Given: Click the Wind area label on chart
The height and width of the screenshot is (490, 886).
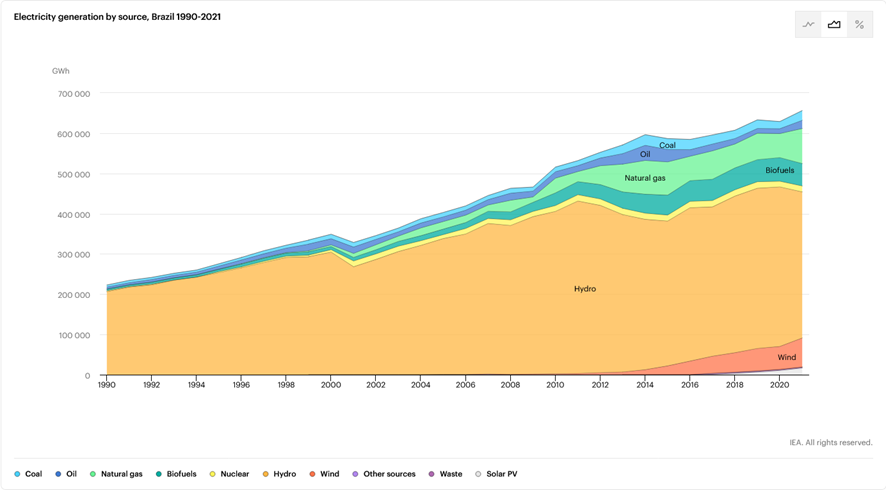Looking at the screenshot, I should pos(787,357).
